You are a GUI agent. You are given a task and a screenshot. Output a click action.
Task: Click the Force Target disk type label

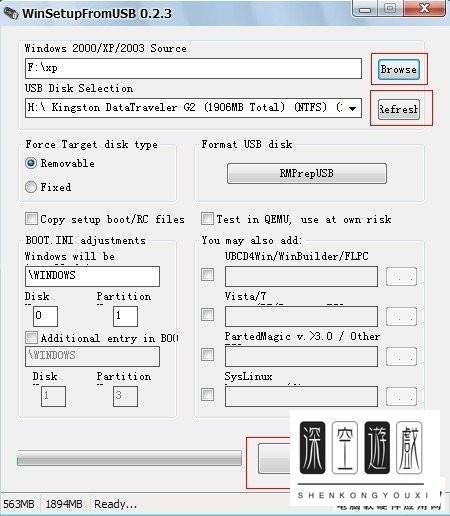click(x=92, y=144)
